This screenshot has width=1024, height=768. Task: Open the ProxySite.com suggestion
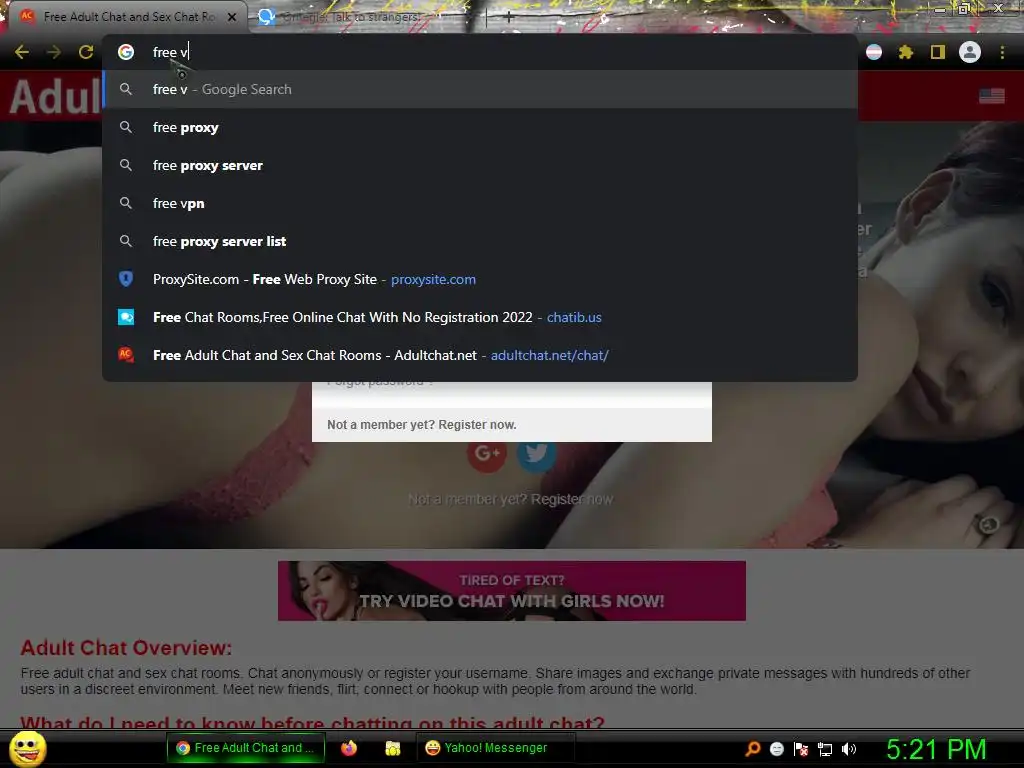tap(480, 280)
